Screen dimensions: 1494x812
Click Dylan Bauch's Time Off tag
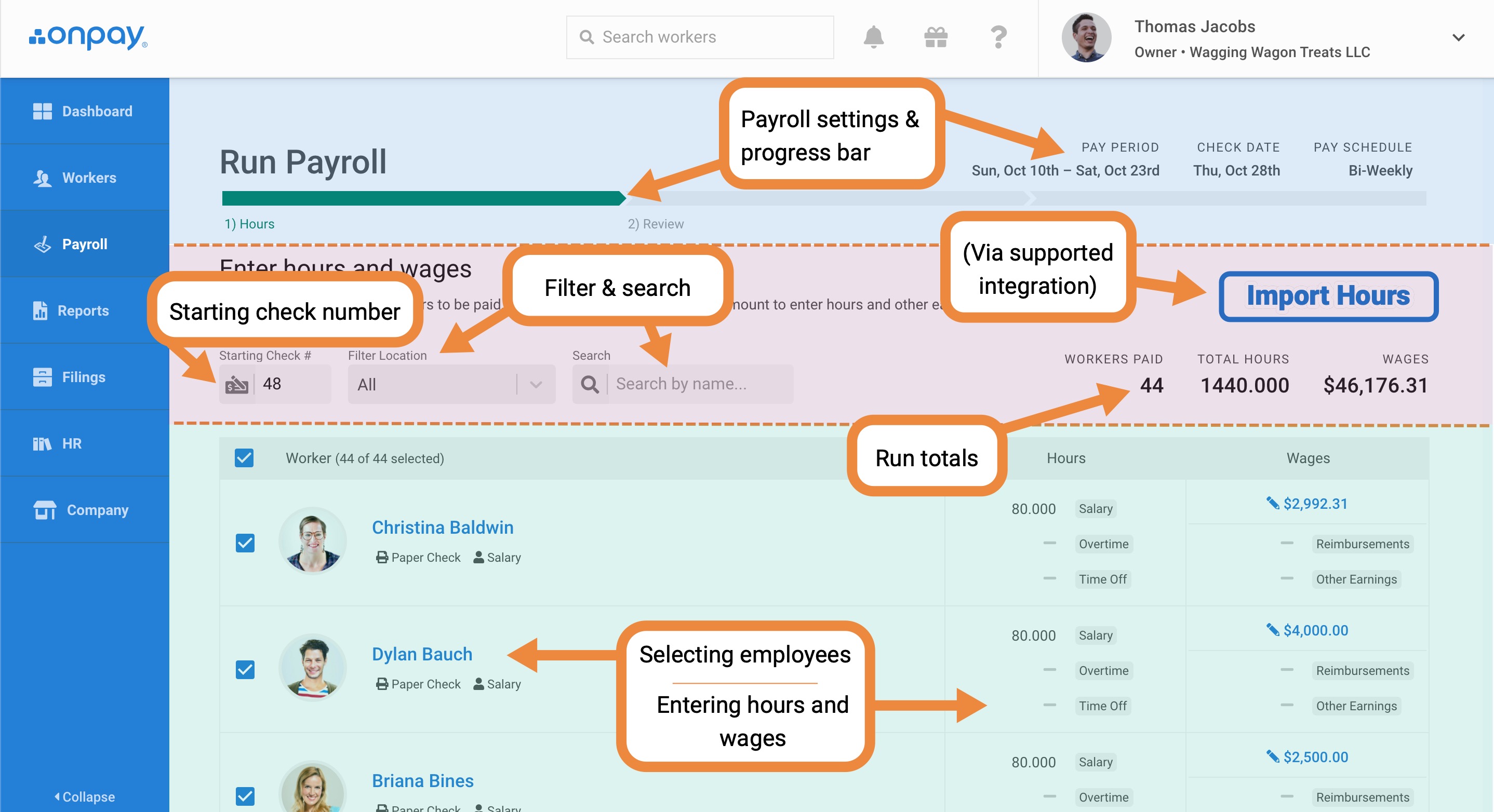(x=1102, y=706)
